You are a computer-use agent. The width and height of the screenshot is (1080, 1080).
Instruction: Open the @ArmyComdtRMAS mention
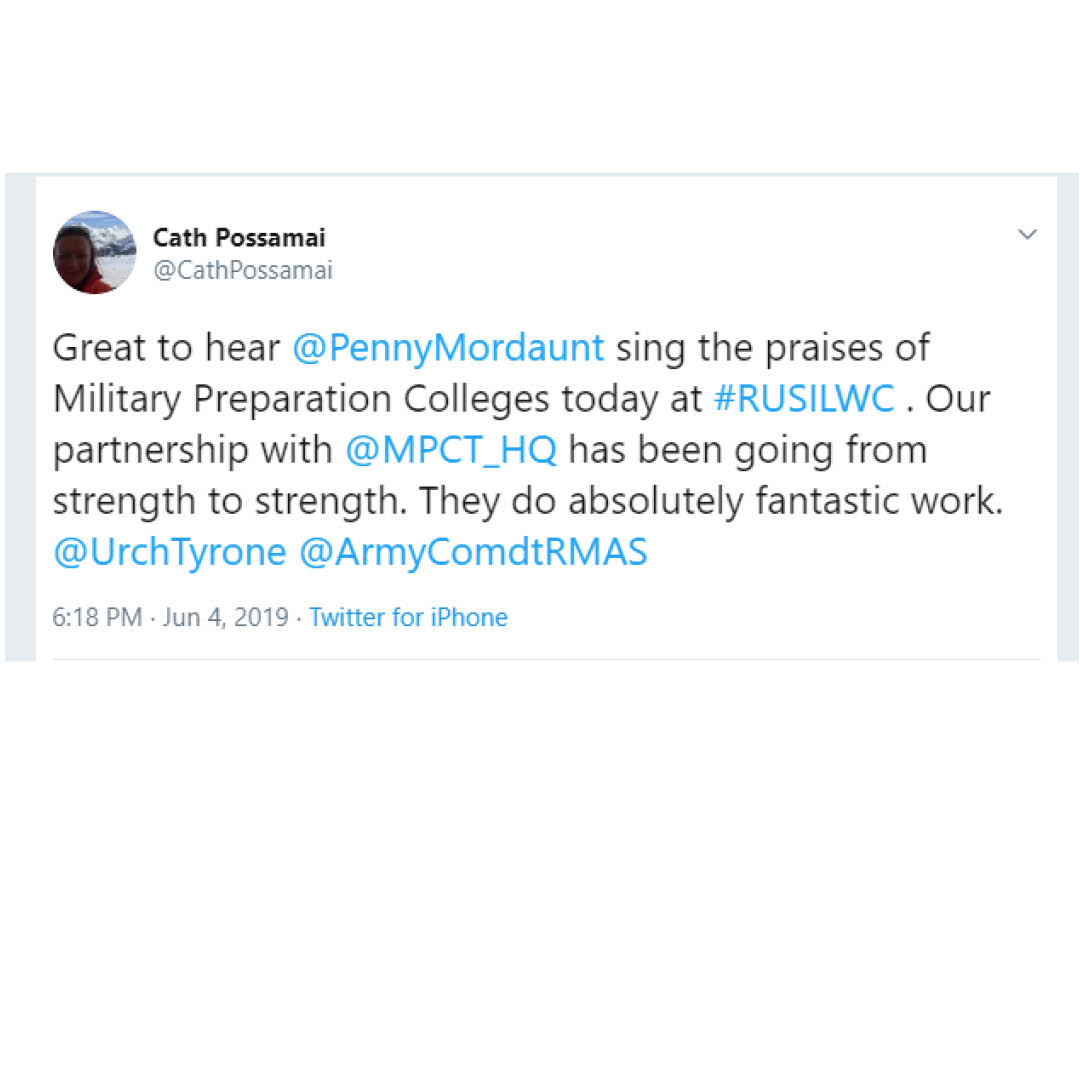coord(473,552)
